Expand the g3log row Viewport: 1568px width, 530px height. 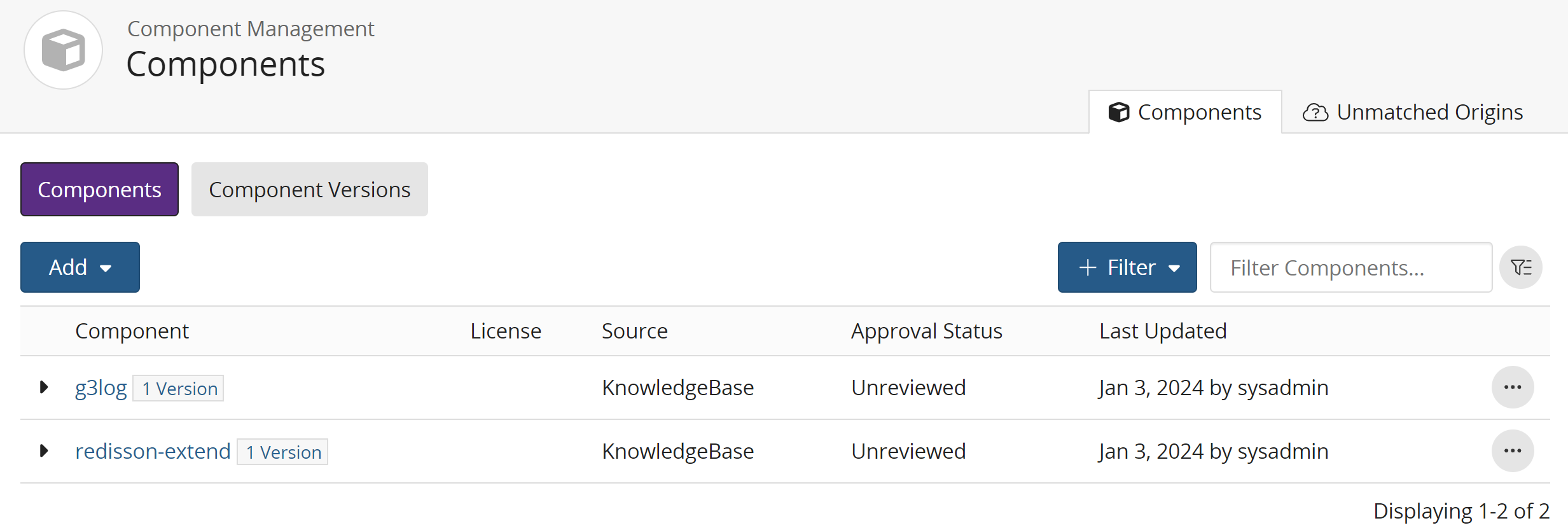pos(43,387)
